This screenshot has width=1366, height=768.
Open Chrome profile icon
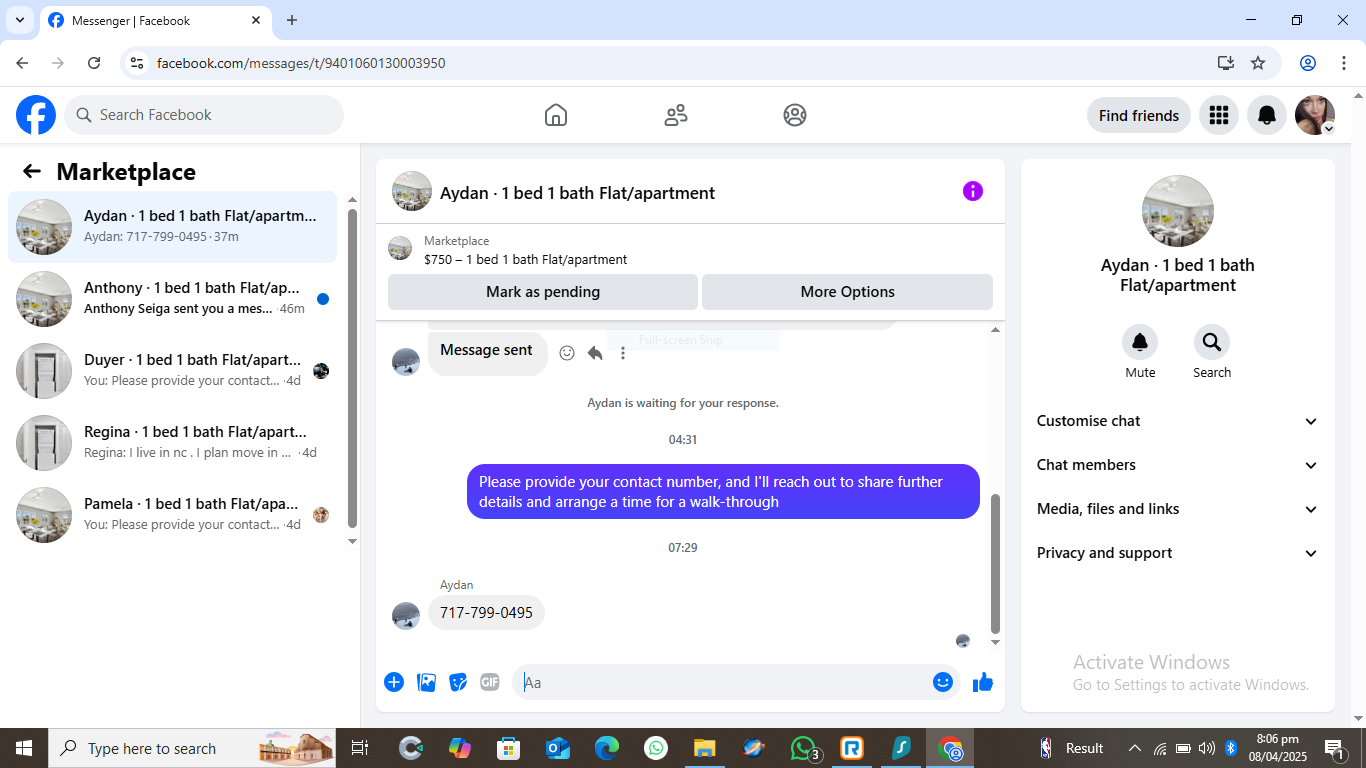1308,63
